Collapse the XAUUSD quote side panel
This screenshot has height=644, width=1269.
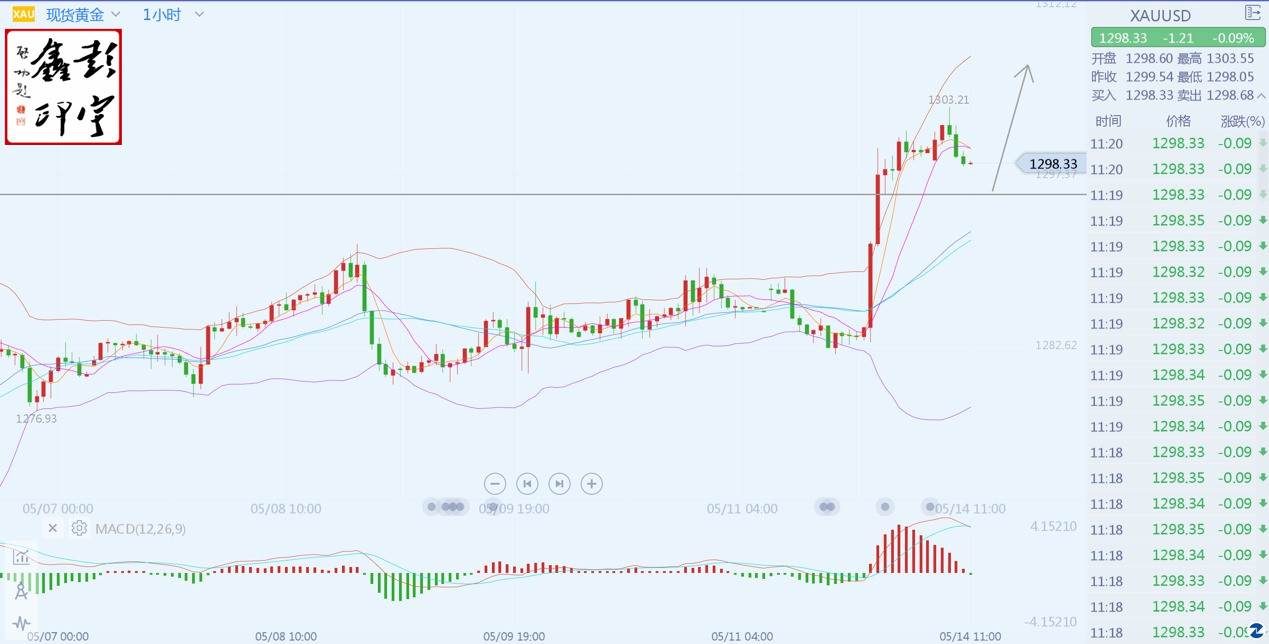[x=1252, y=13]
